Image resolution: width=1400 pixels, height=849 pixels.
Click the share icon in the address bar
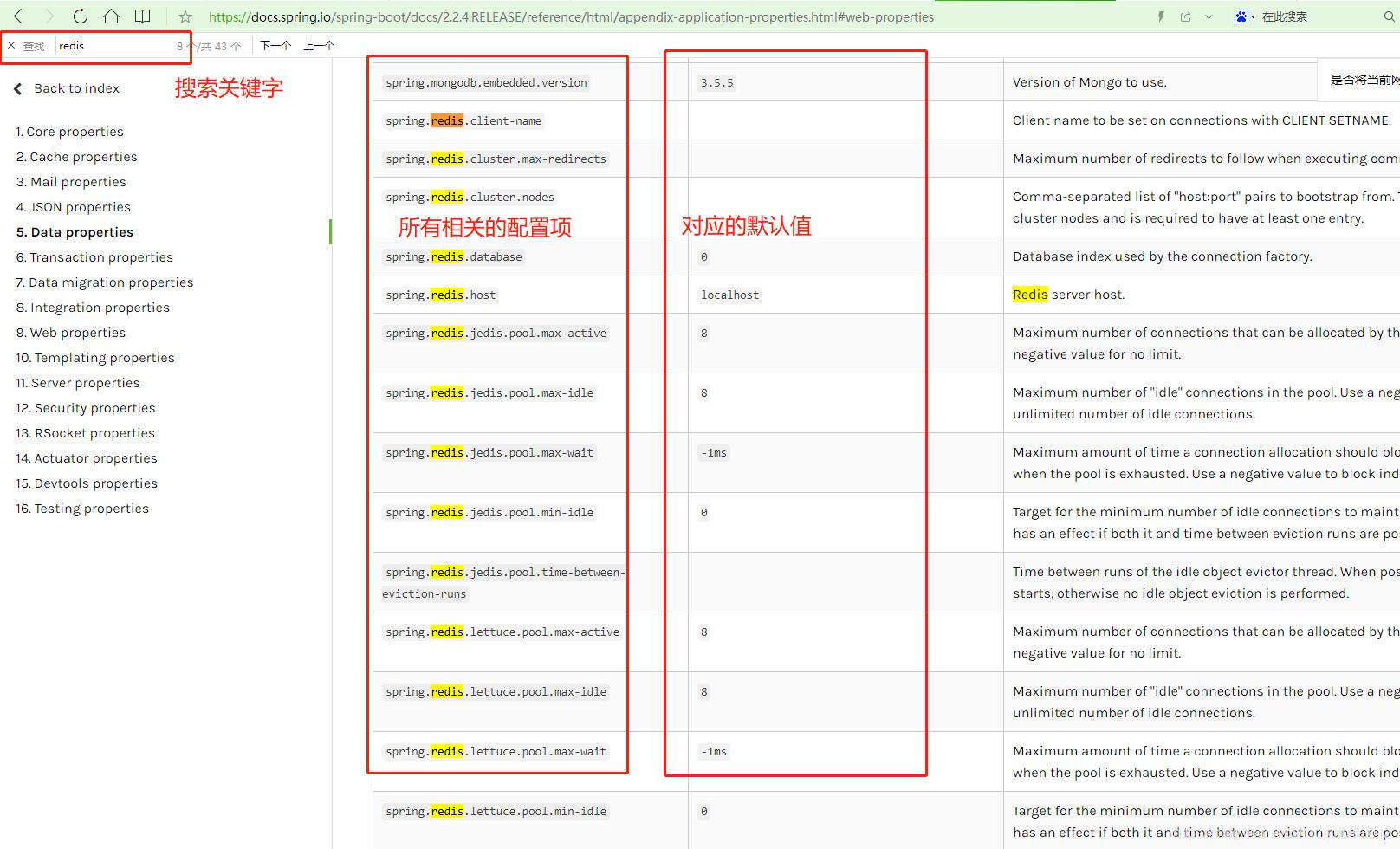tap(1185, 16)
